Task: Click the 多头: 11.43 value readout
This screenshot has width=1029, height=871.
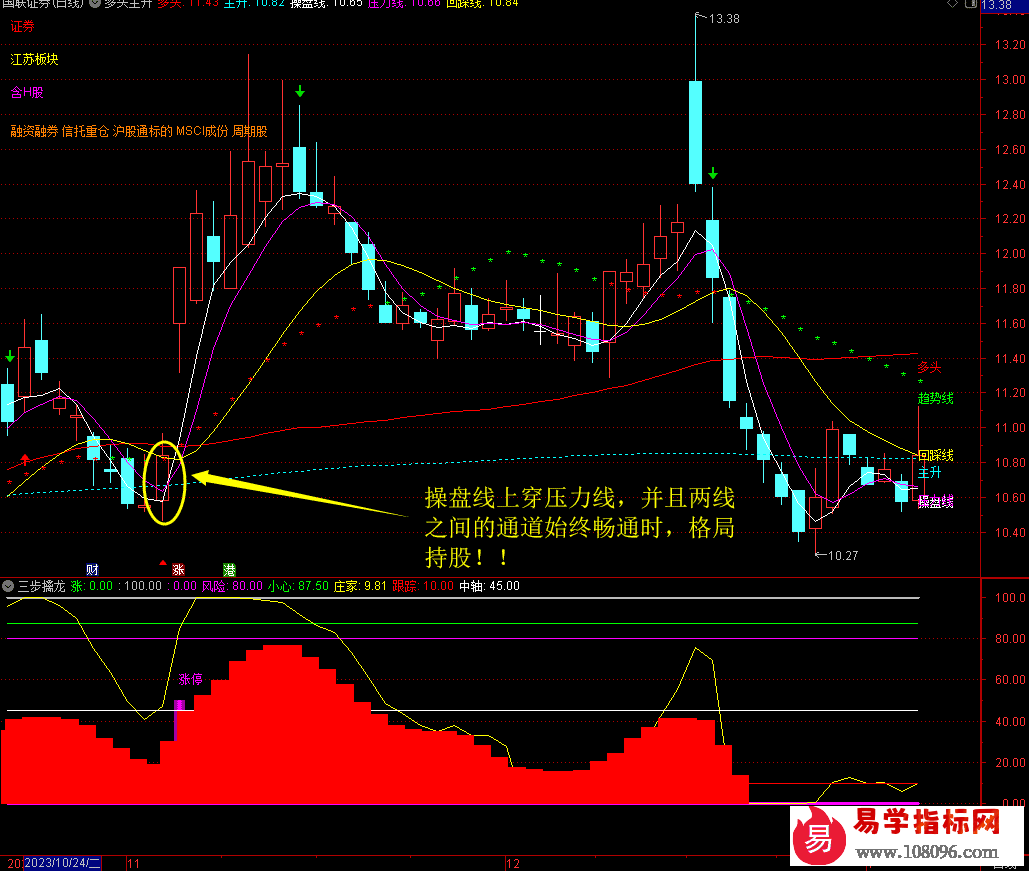Action: (x=188, y=3)
